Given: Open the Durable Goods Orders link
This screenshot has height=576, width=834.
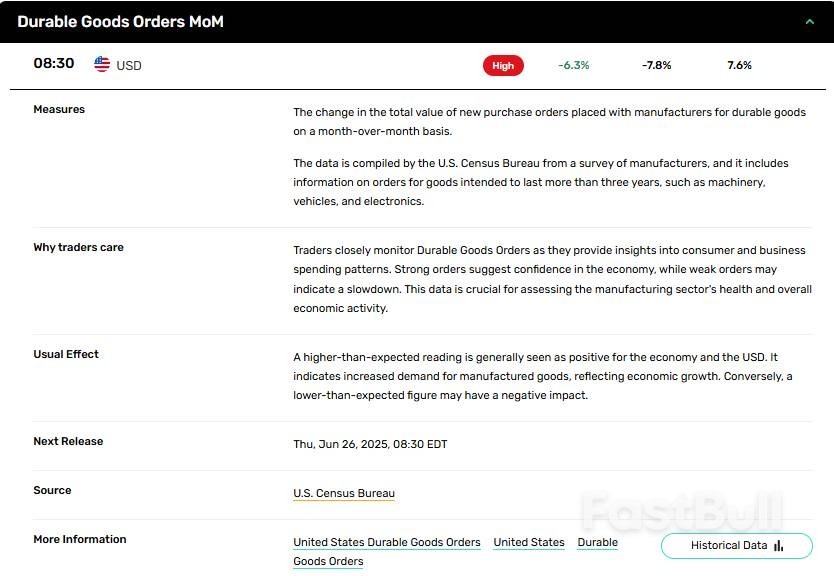Looking at the screenshot, I should (598, 541).
